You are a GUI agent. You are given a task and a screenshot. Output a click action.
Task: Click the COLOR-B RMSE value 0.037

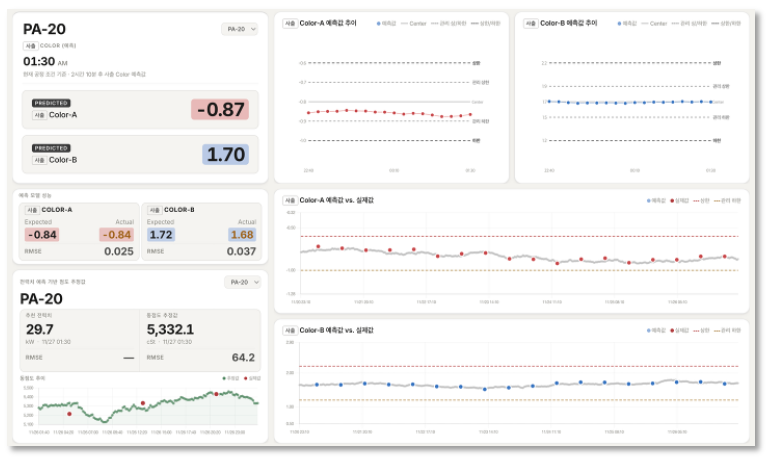241,251
